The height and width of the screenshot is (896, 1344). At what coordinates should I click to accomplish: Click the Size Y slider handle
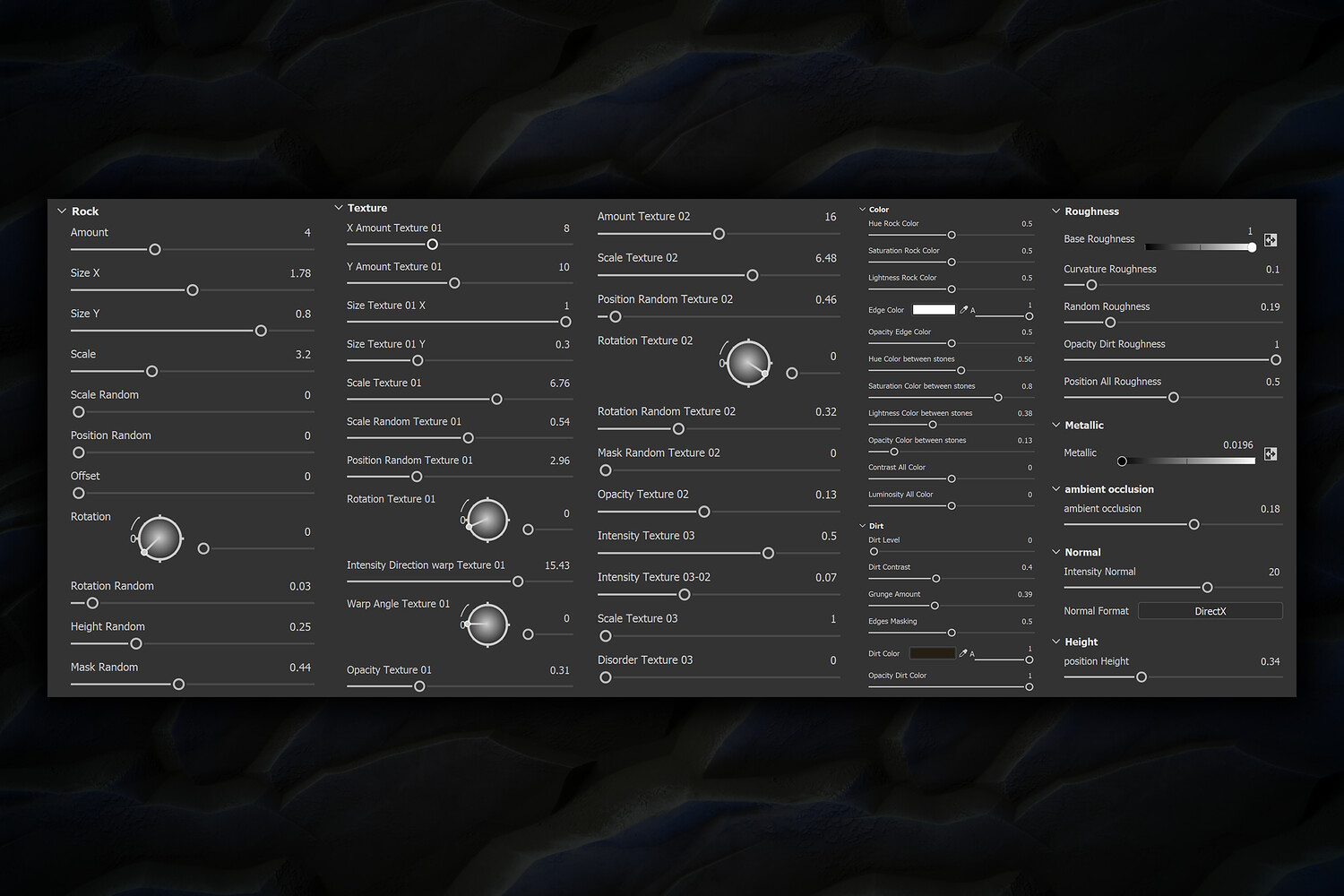(x=261, y=331)
